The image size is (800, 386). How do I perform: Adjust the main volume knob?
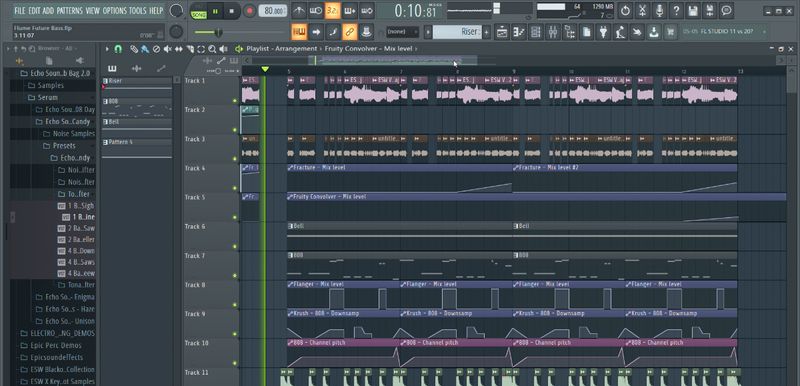[x=177, y=10]
